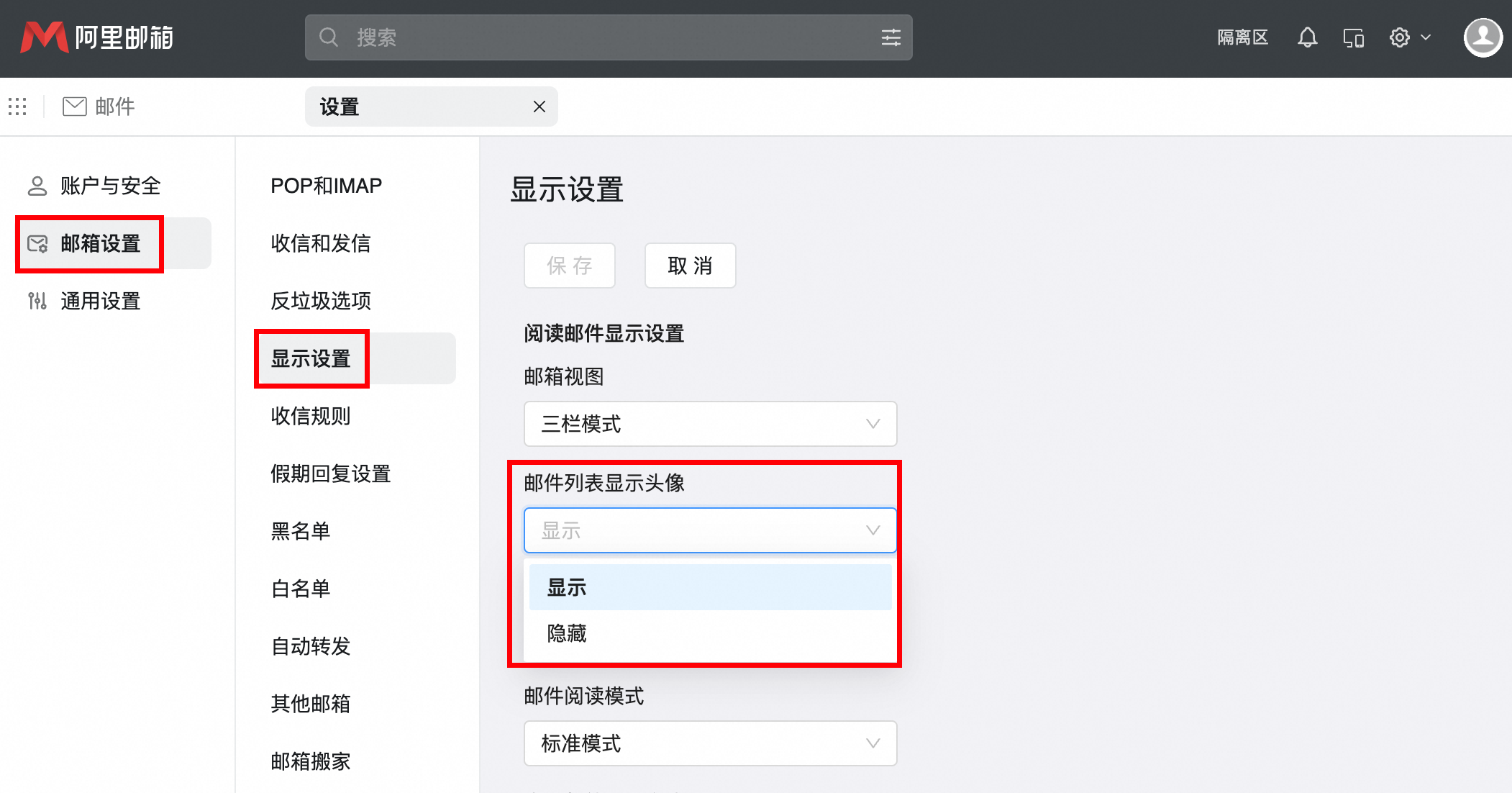
Task: Click the device sync icon
Action: click(x=1353, y=37)
